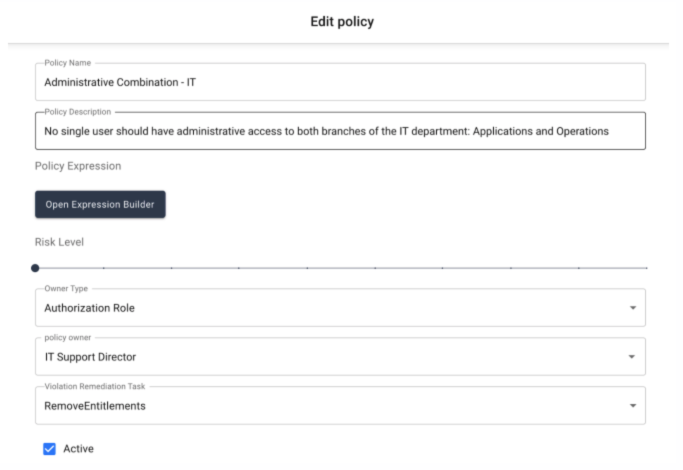The width and height of the screenshot is (683, 470).
Task: Uncheck the Active checkbox
Action: pos(49,449)
